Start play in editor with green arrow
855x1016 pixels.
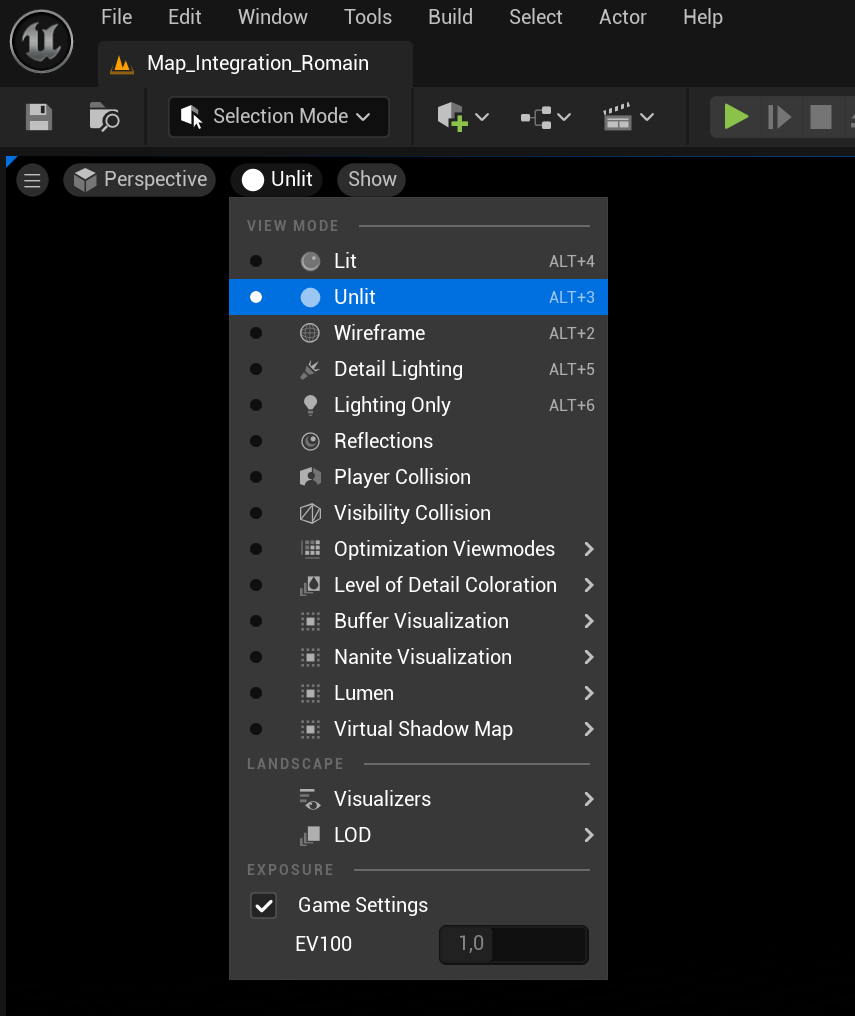tap(736, 117)
